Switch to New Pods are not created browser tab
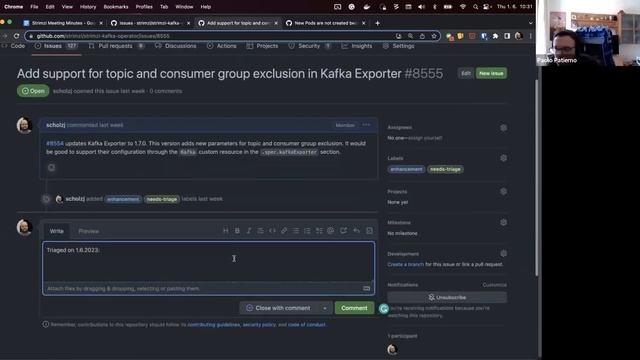 tap(326, 23)
